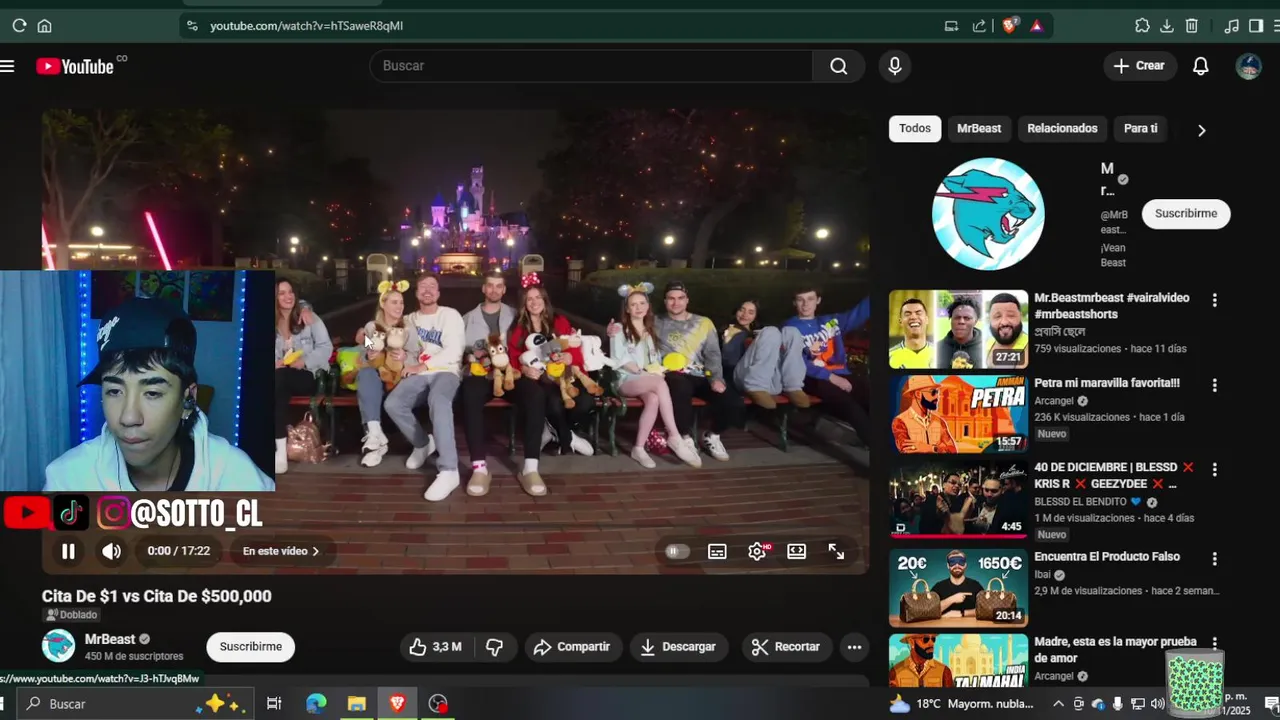Click the browser home icon
1280x720 pixels.
point(44,26)
